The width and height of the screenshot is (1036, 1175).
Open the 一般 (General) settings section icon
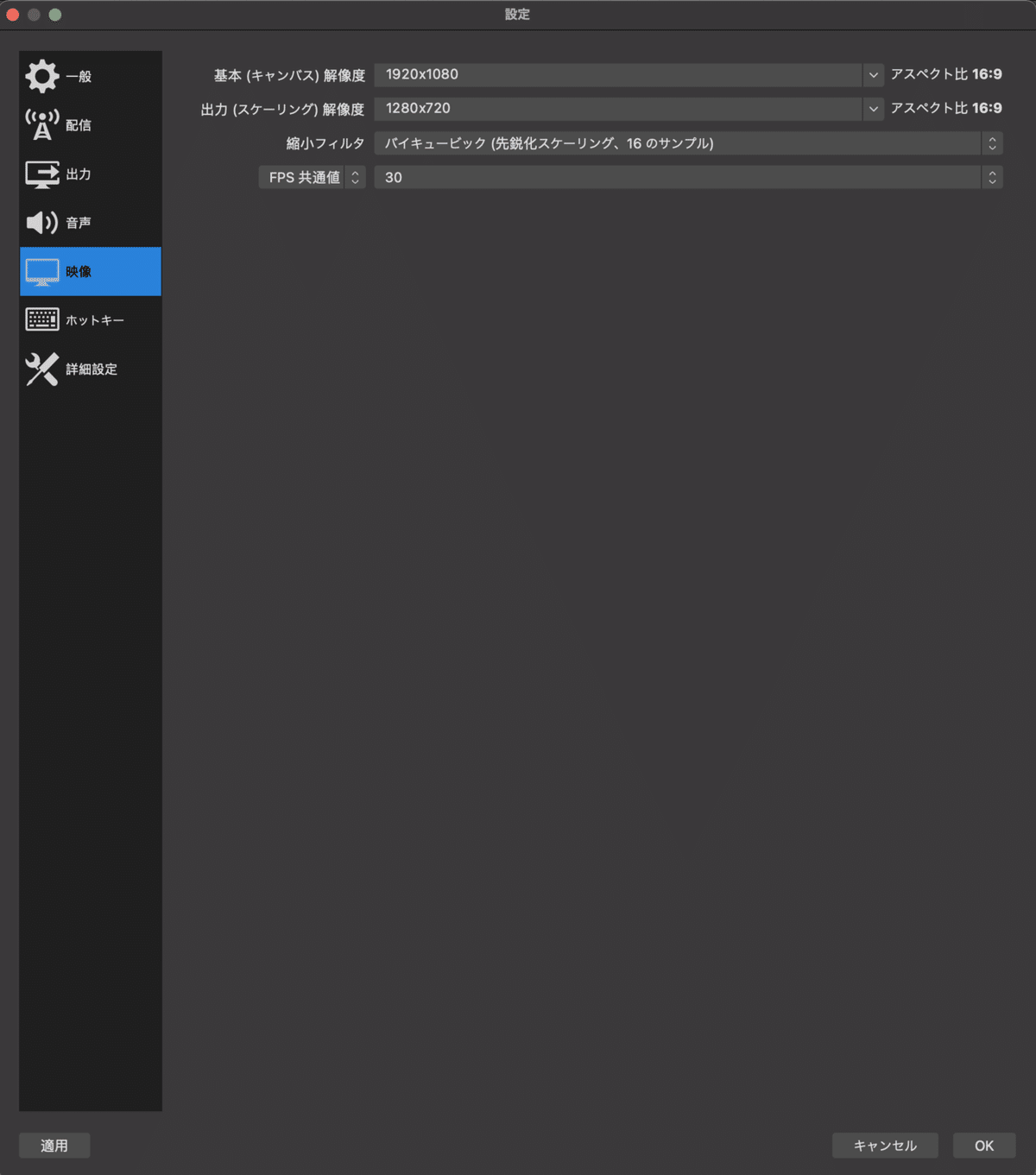41,75
